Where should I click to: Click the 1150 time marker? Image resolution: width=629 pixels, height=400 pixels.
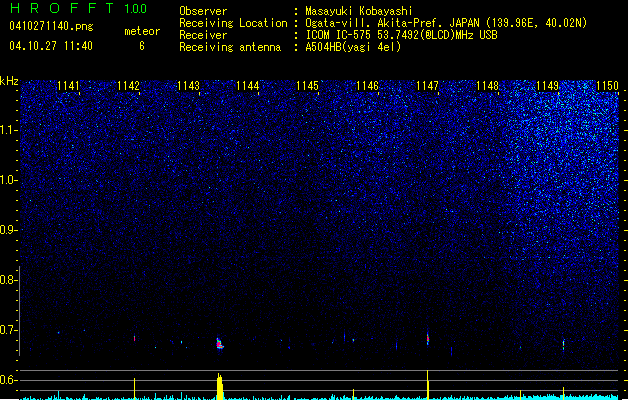point(607,86)
